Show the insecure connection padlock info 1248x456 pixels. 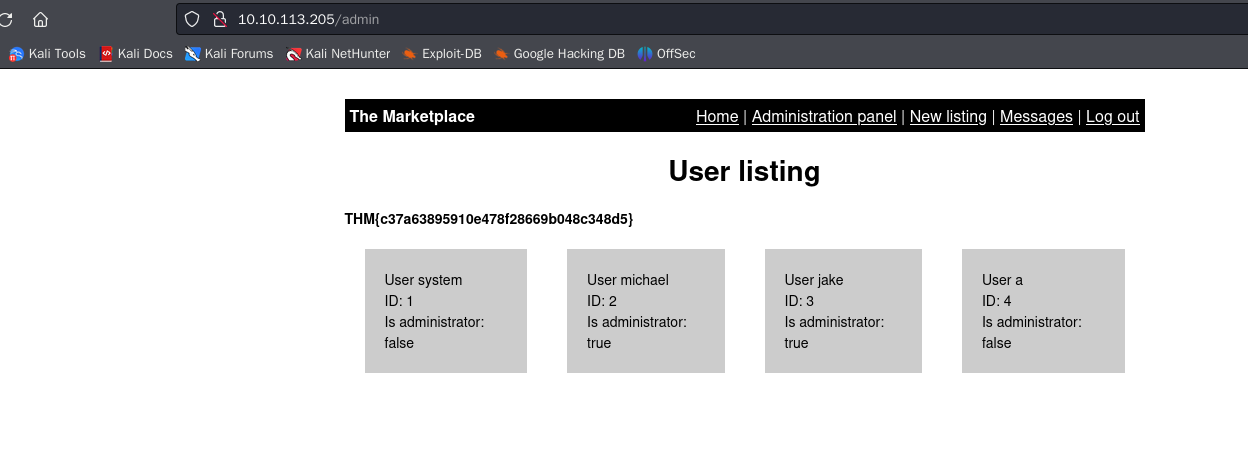click(220, 19)
